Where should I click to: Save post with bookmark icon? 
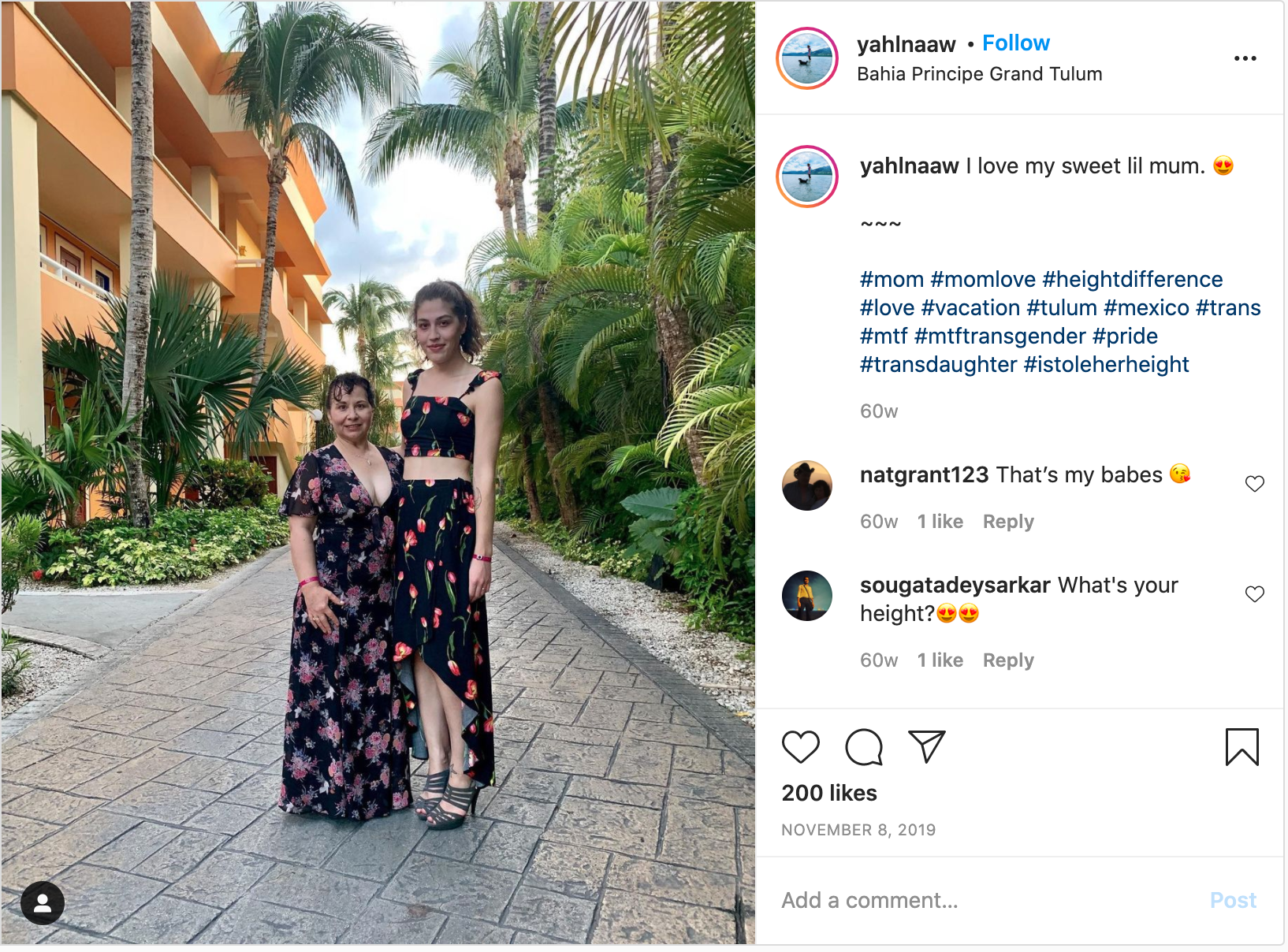pyautogui.click(x=1241, y=747)
